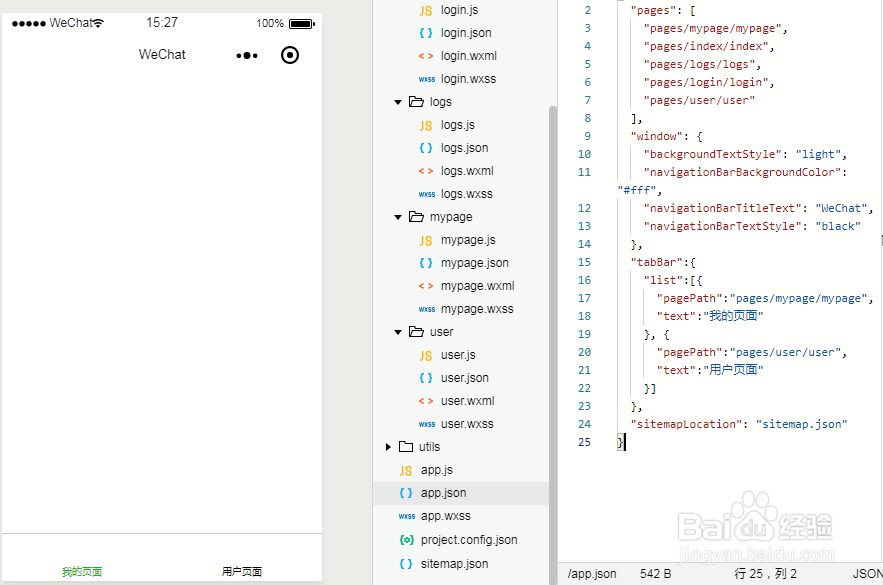The width and height of the screenshot is (883, 585).
Task: Click the "black" value on line 13
Action: [x=838, y=226]
